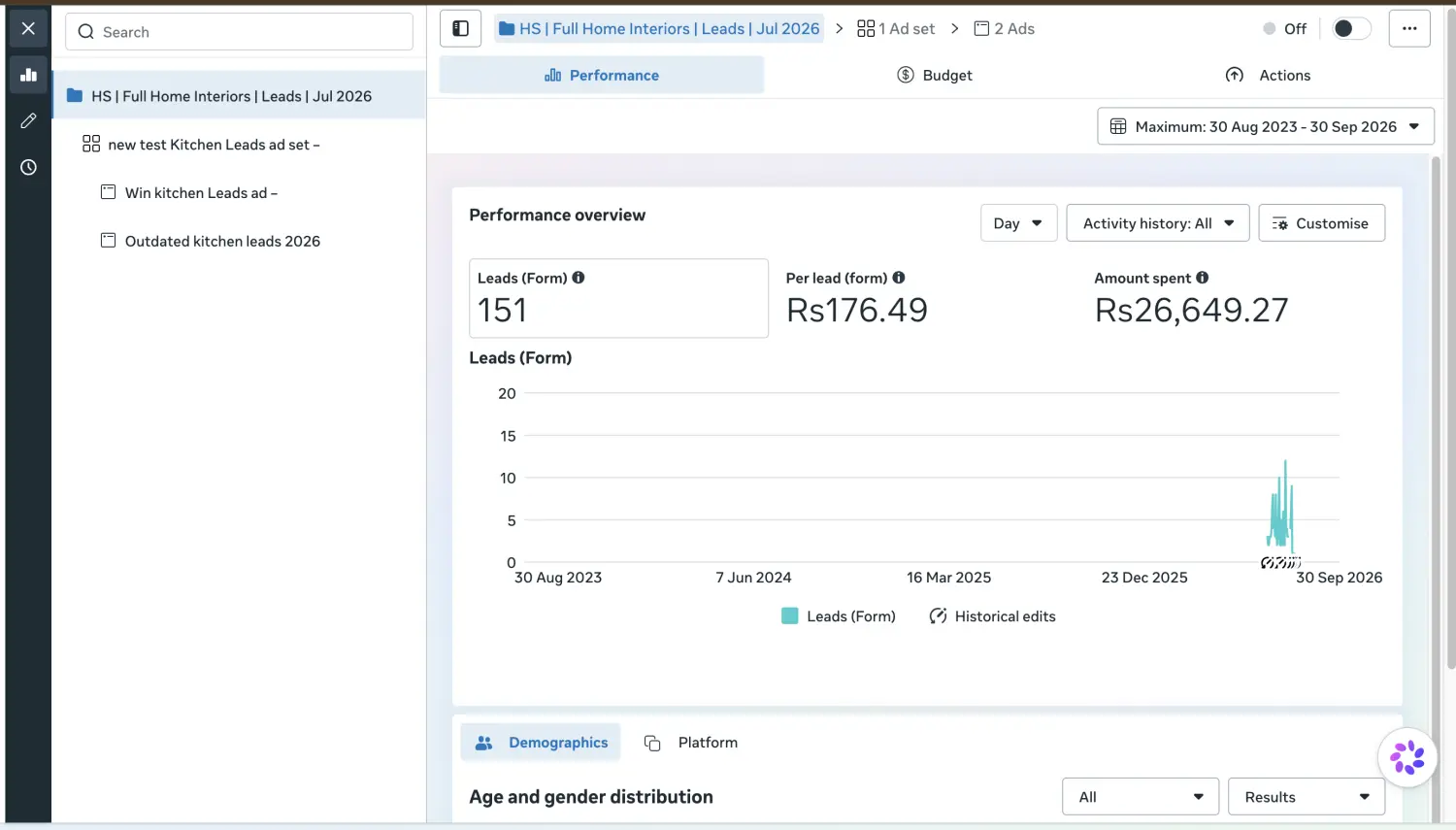
Task: Click the 2 Ads breadcrumb link
Action: pyautogui.click(x=1005, y=29)
